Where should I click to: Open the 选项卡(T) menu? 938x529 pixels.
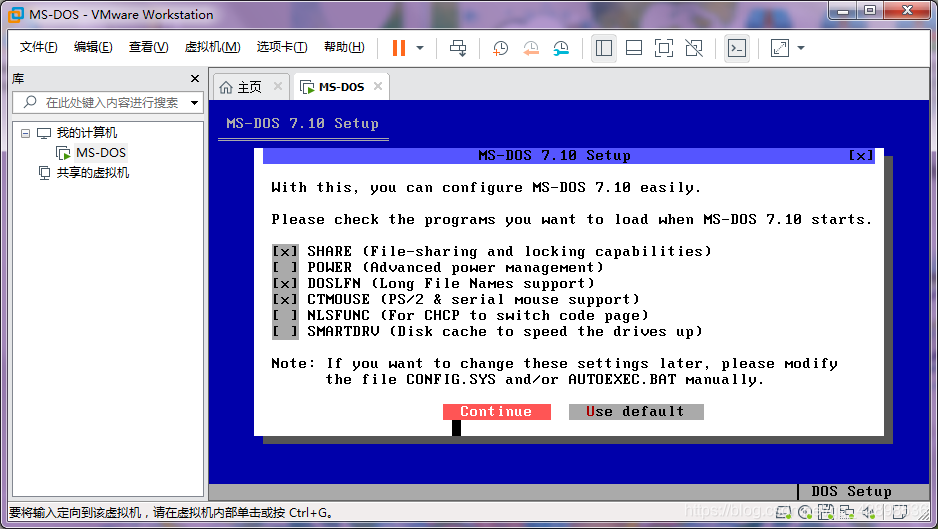click(x=282, y=47)
